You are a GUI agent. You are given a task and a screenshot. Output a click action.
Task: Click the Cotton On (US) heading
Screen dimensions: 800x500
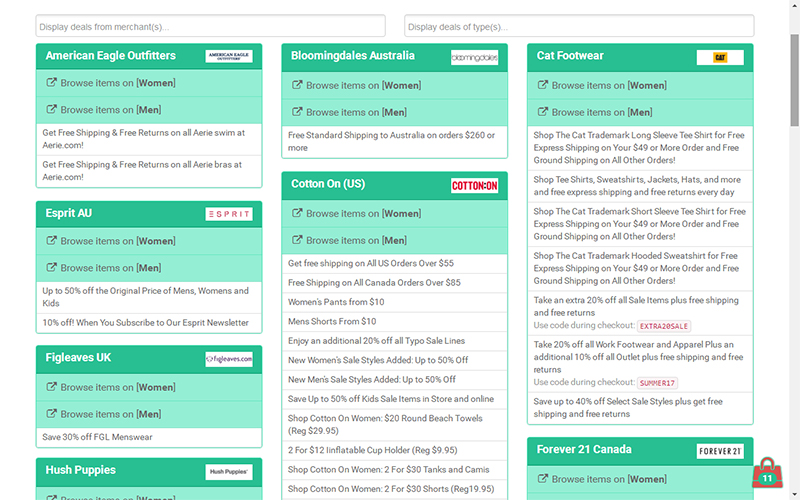328,184
